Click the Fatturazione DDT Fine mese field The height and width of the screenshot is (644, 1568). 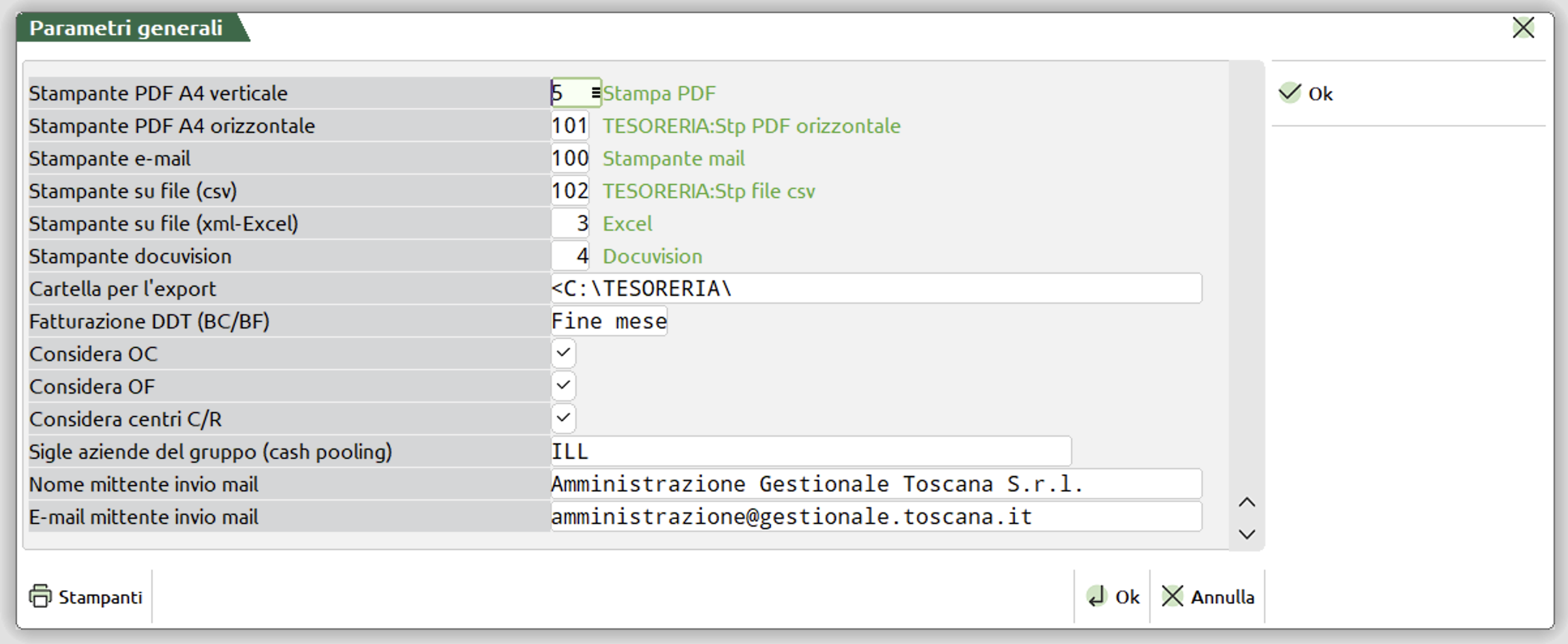(x=609, y=321)
